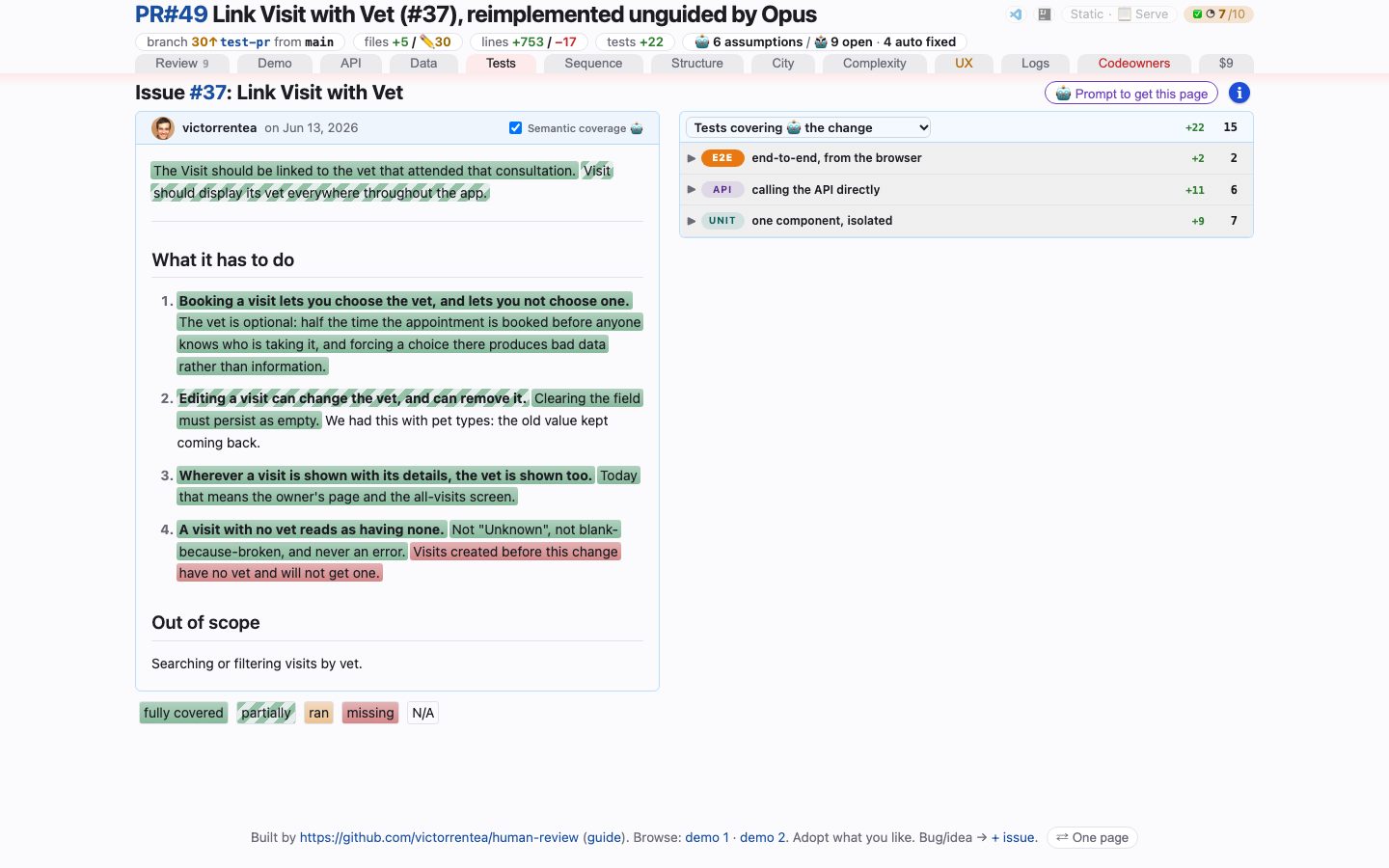Click the + issue link

[1013, 837]
